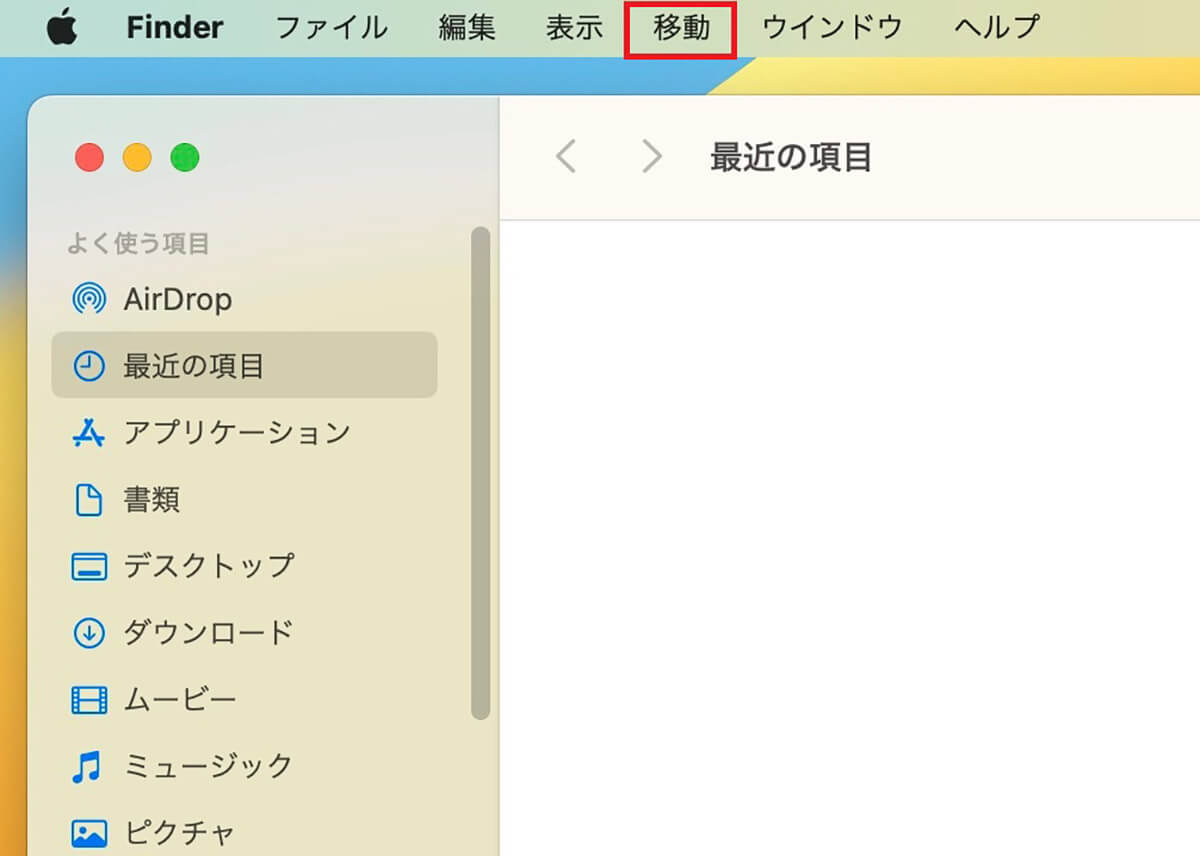Image resolution: width=1200 pixels, height=856 pixels.
Task: Select アプリケーション label in sidebar
Action: point(237,433)
